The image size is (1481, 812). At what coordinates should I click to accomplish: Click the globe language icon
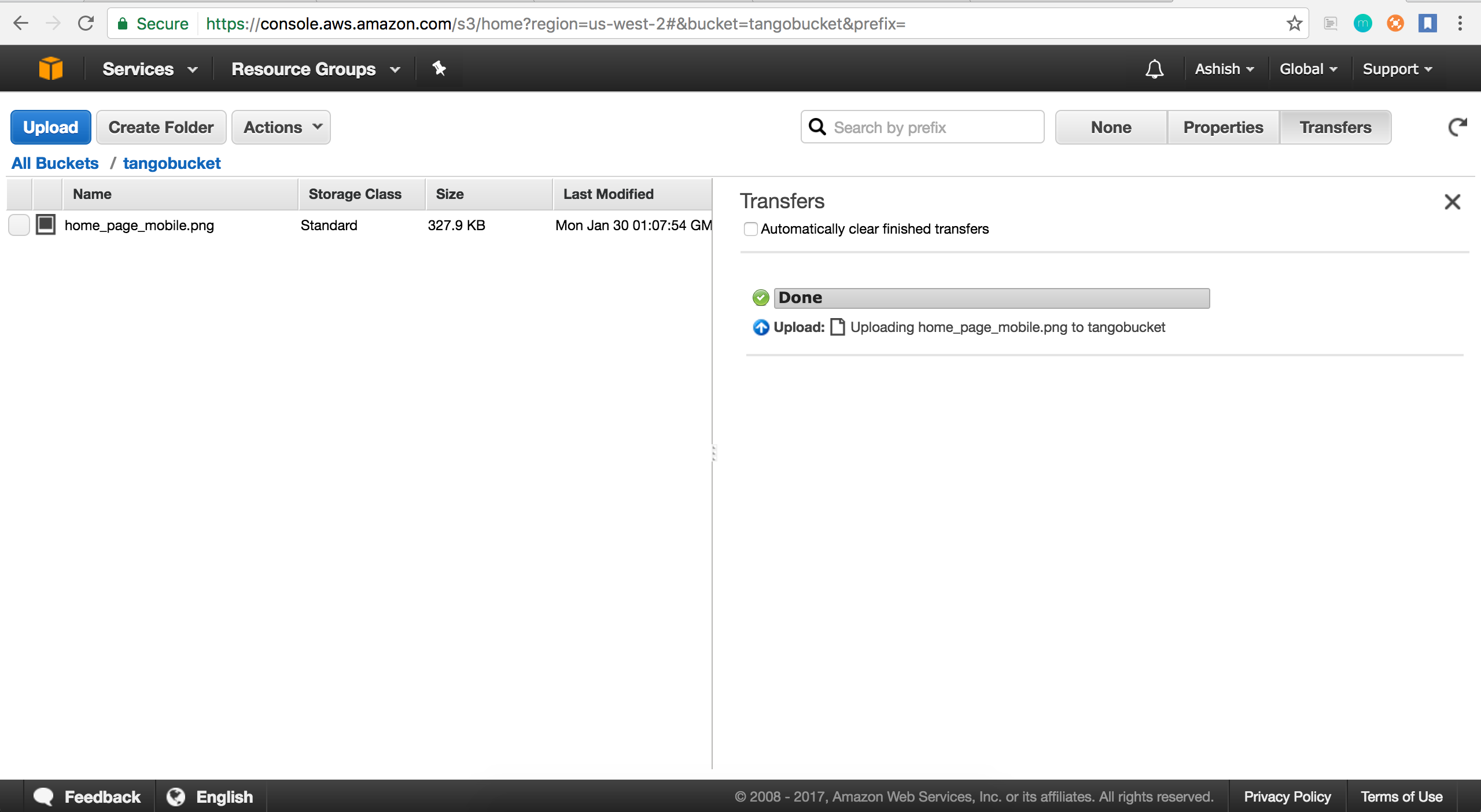pos(176,796)
